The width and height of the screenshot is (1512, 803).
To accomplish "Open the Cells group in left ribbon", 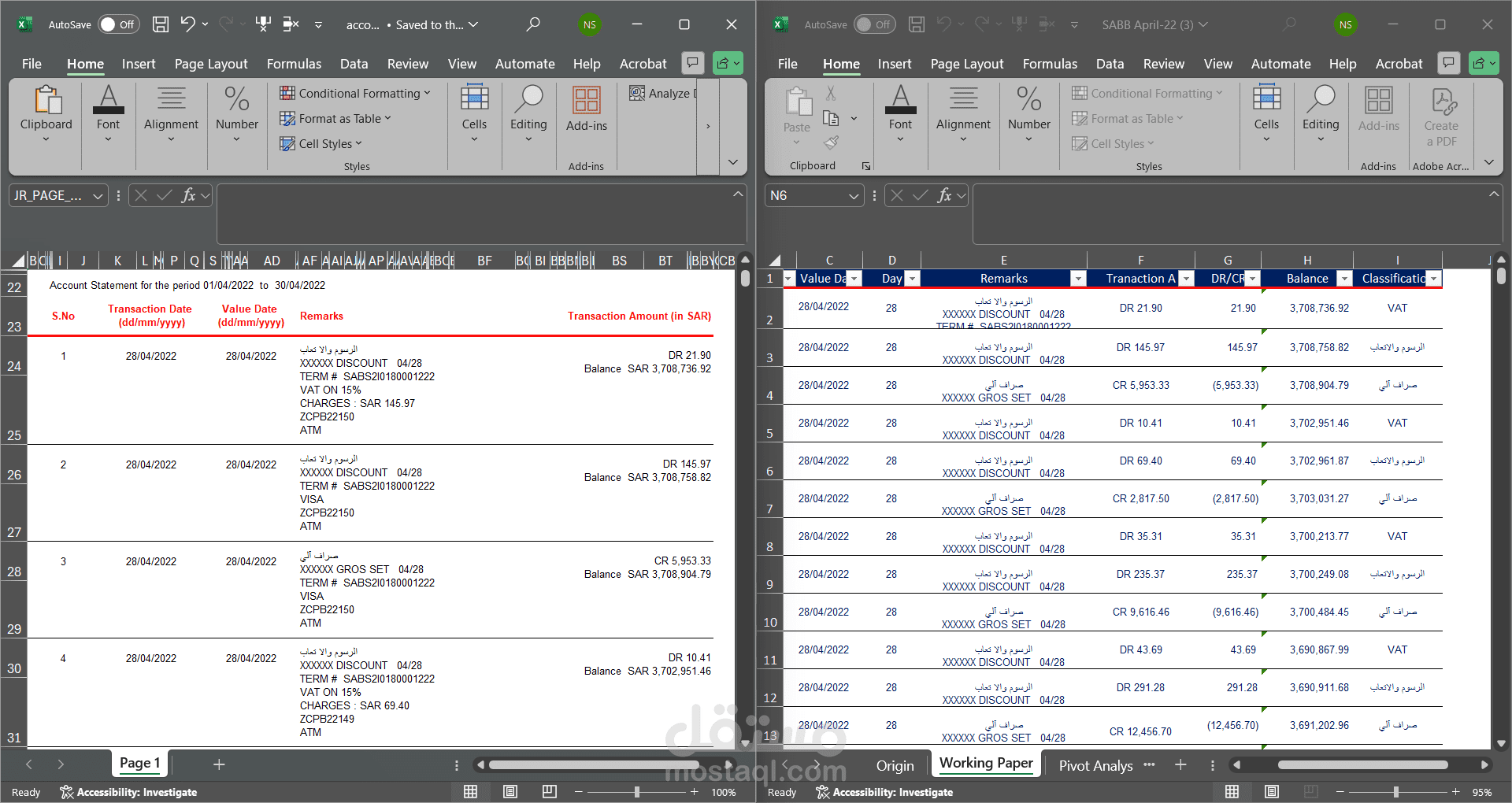I will (474, 114).
